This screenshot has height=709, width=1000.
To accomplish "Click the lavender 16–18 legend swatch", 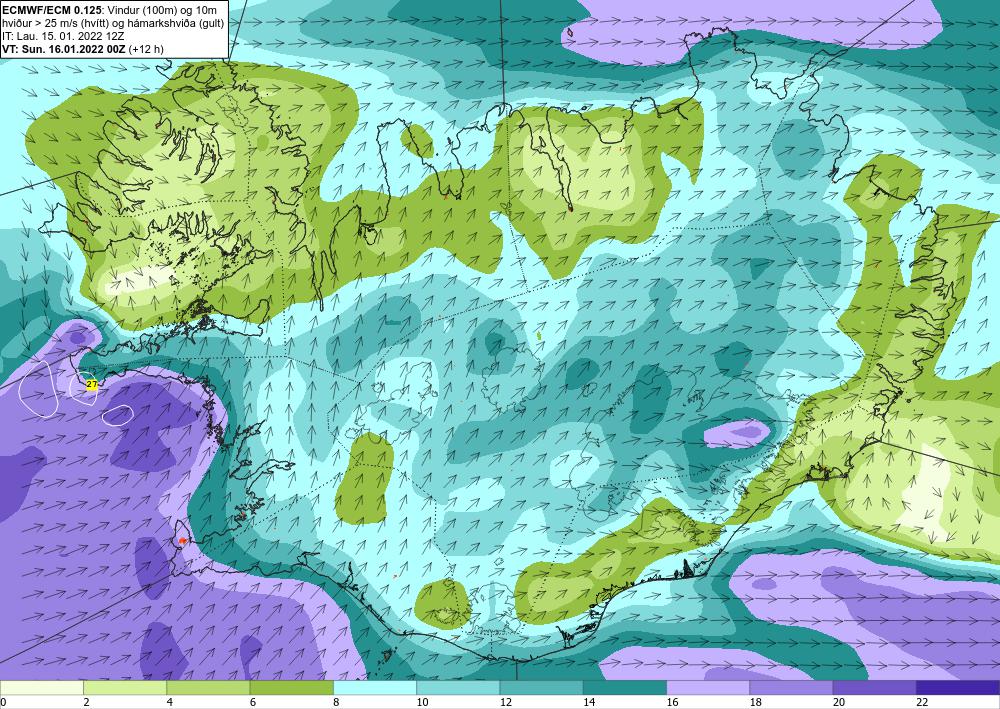I will pos(708,688).
